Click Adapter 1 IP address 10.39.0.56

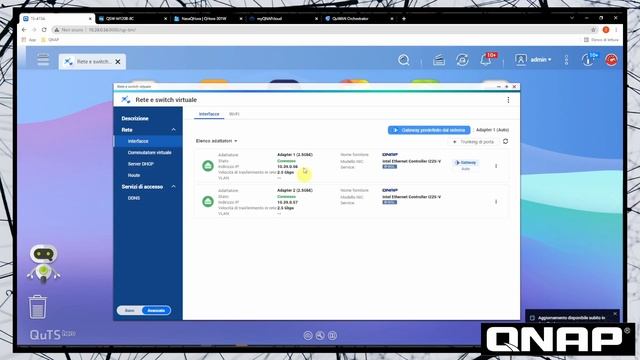(x=287, y=167)
